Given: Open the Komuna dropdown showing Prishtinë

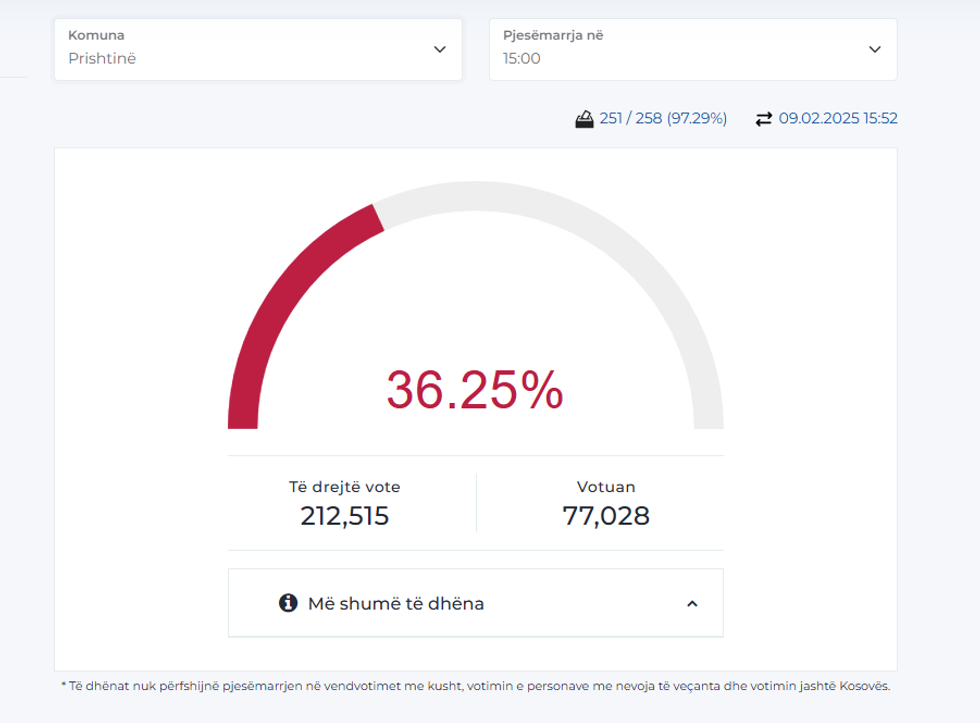Looking at the screenshot, I should (x=257, y=49).
